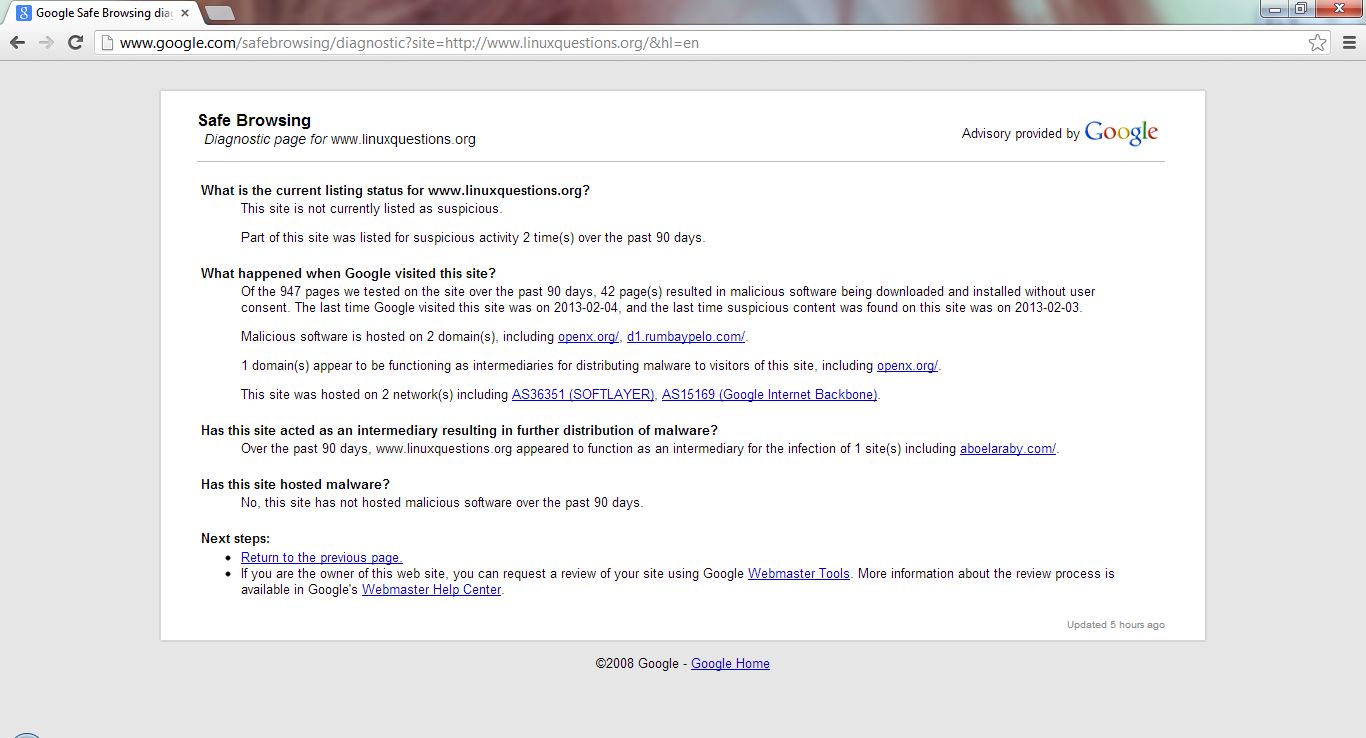Click 'What is the current listing status' heading

pos(395,191)
